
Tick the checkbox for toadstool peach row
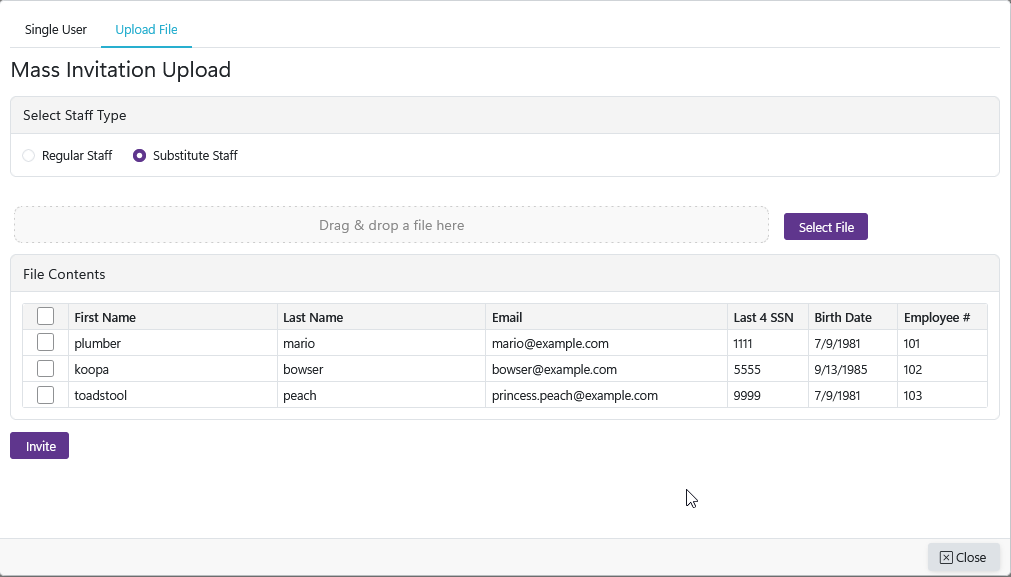coord(45,395)
